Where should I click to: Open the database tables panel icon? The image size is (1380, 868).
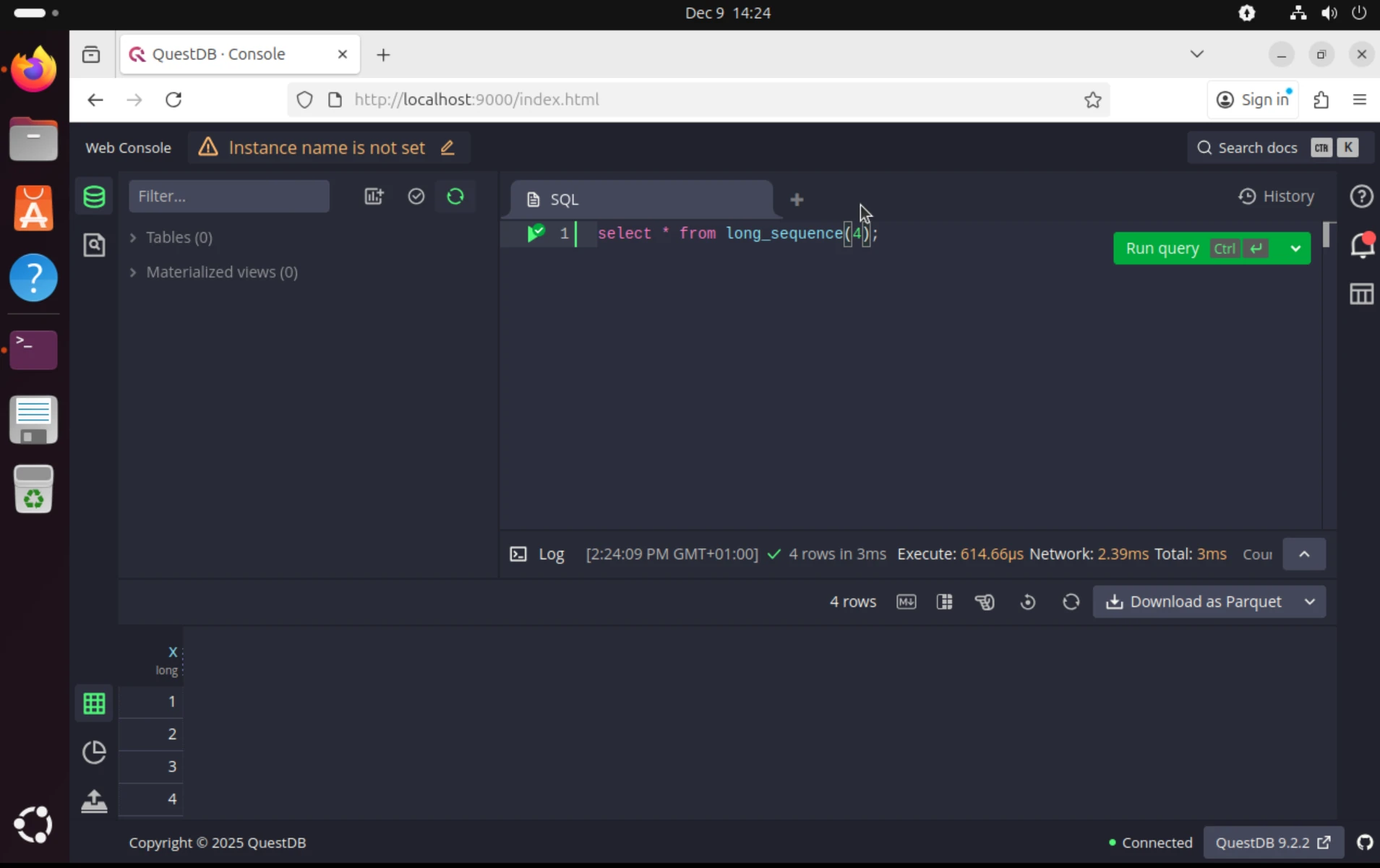94,196
